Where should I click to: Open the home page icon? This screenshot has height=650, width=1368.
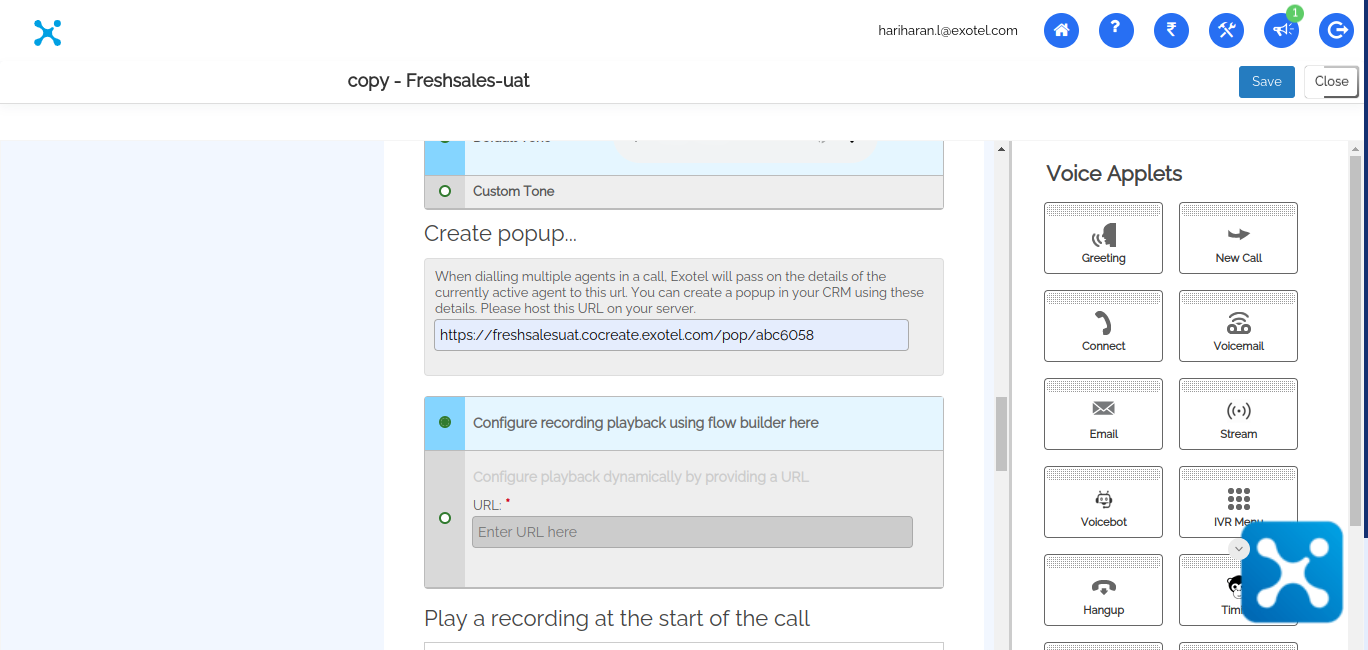point(1061,30)
